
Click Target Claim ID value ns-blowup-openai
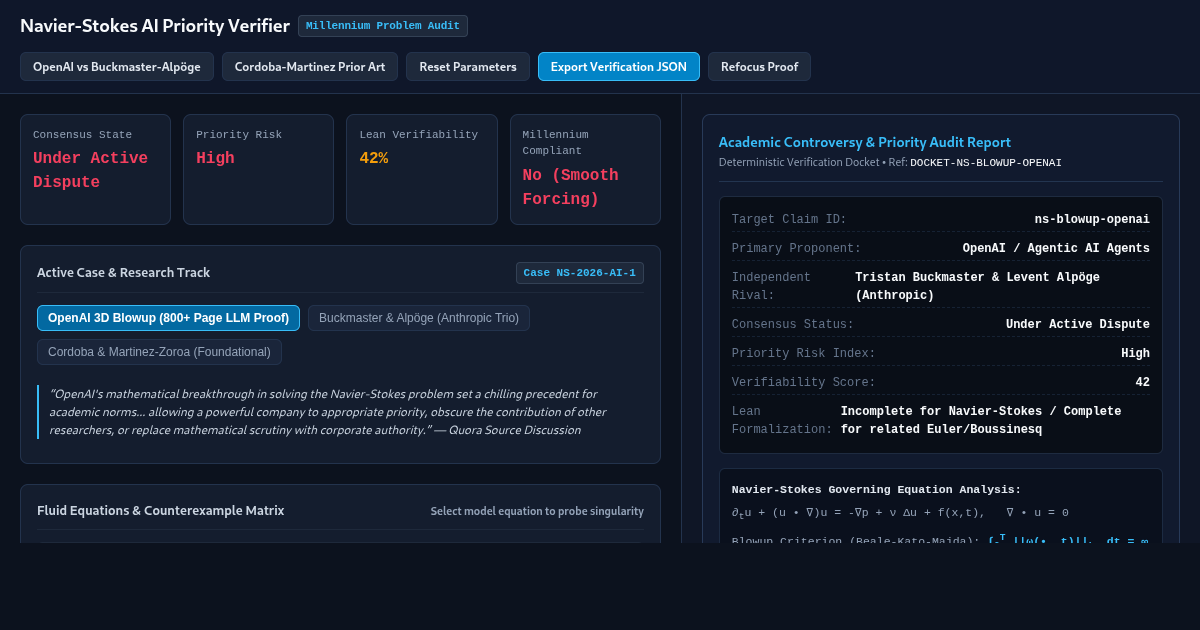coord(1092,220)
